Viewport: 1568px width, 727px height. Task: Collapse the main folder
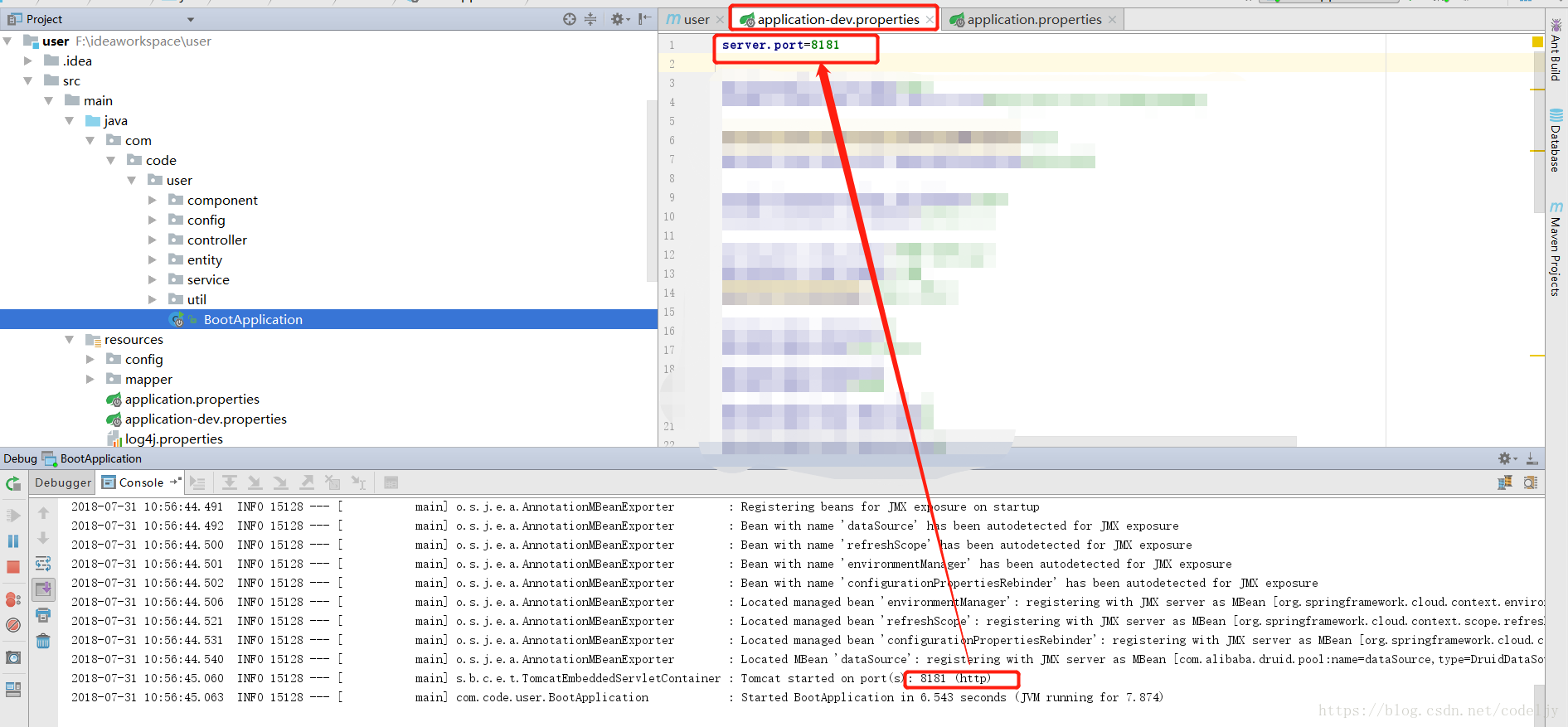coord(49,100)
